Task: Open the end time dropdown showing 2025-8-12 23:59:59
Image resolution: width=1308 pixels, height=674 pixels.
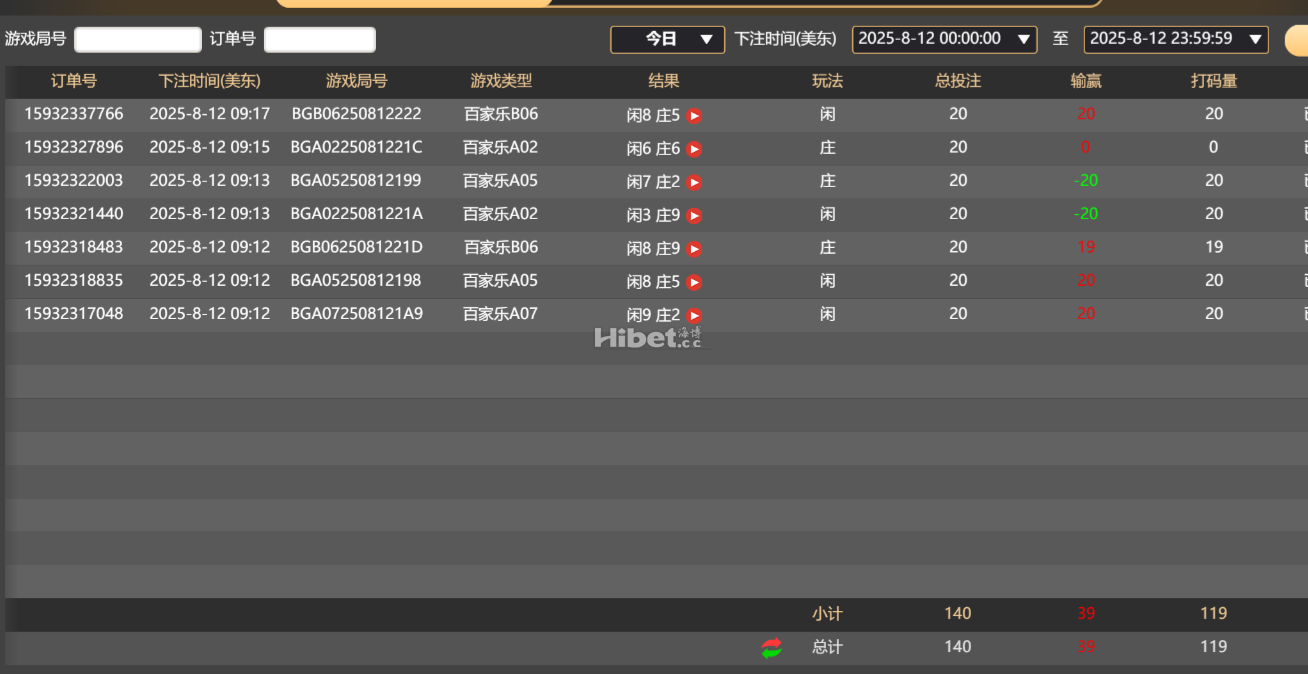Action: [x=1176, y=40]
